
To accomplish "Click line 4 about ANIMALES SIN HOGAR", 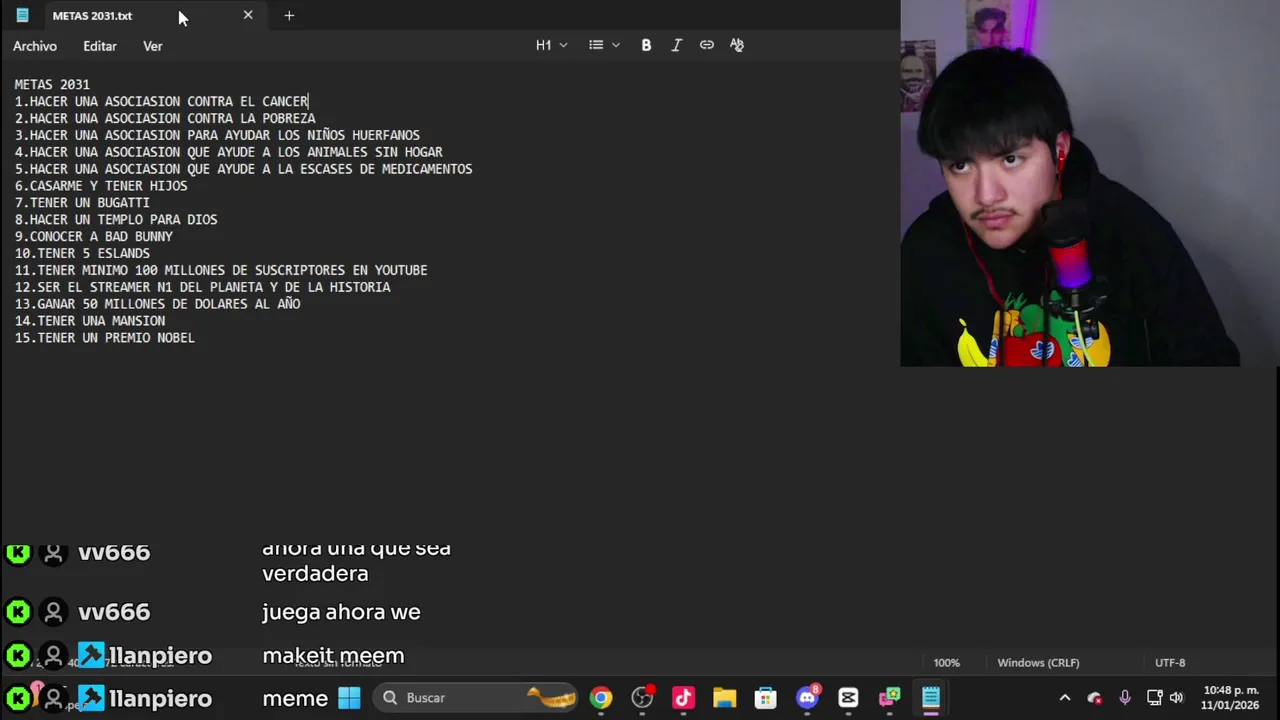I will point(228,152).
